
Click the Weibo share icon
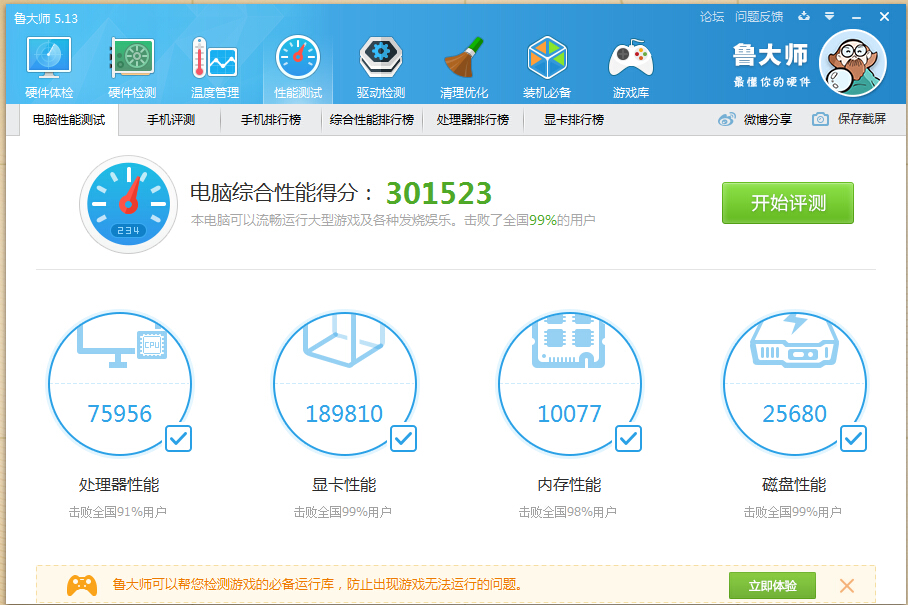(727, 119)
